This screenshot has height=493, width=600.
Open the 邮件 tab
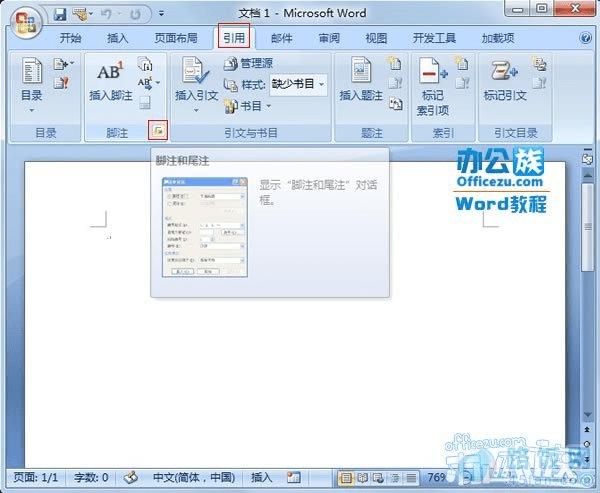tap(282, 38)
